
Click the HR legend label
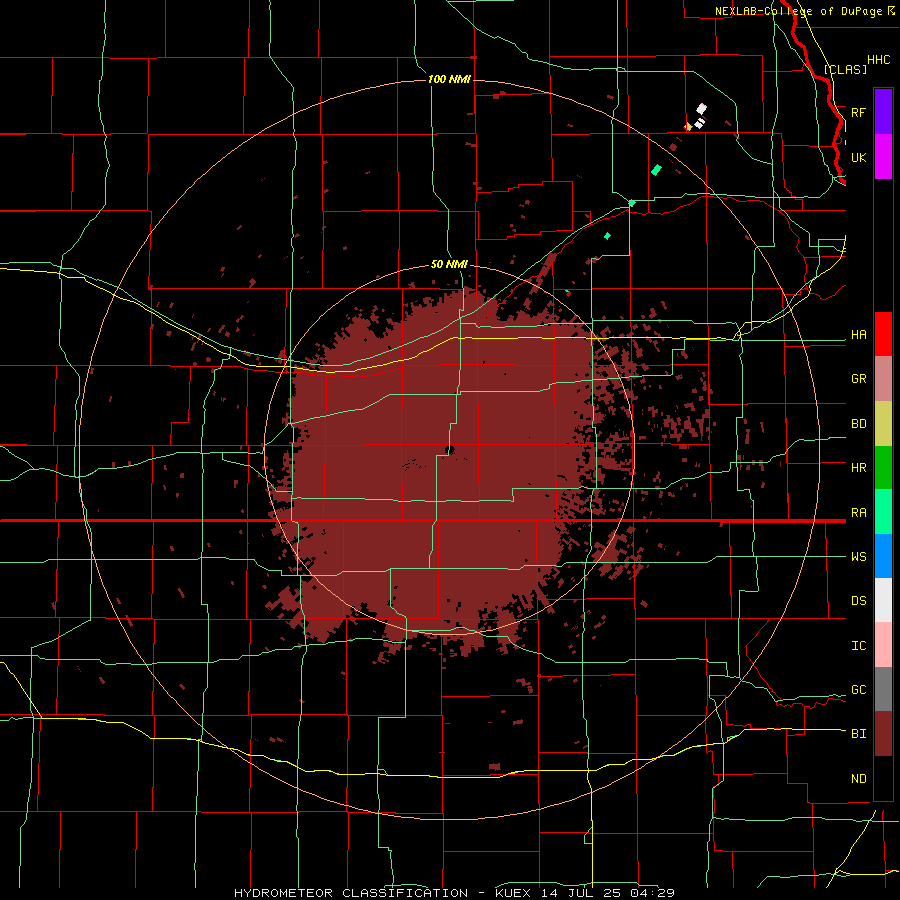point(858,468)
